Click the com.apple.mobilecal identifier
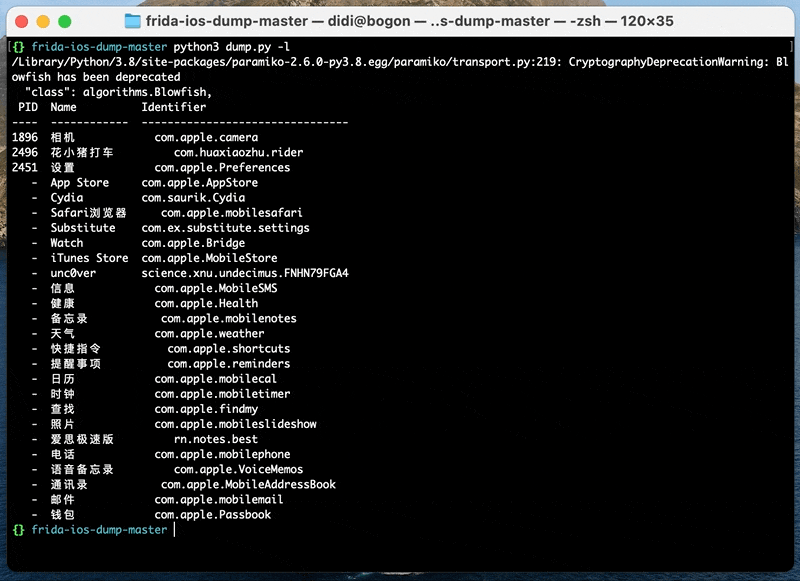The width and height of the screenshot is (800, 581). pos(215,379)
